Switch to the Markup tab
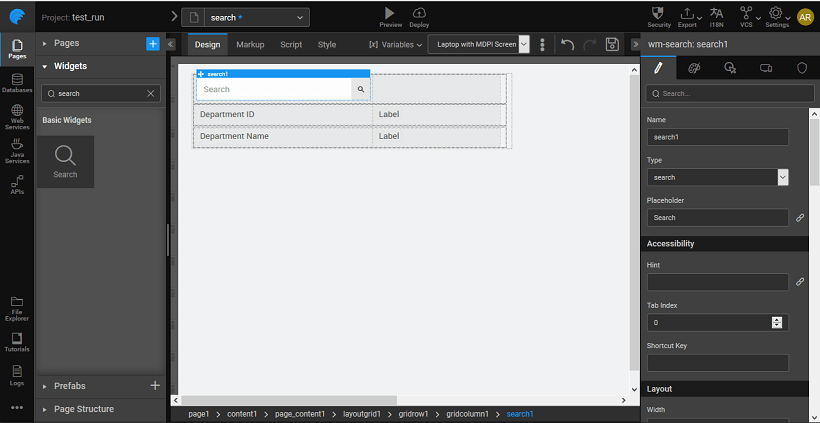Image resolution: width=820 pixels, height=423 pixels. [250, 45]
